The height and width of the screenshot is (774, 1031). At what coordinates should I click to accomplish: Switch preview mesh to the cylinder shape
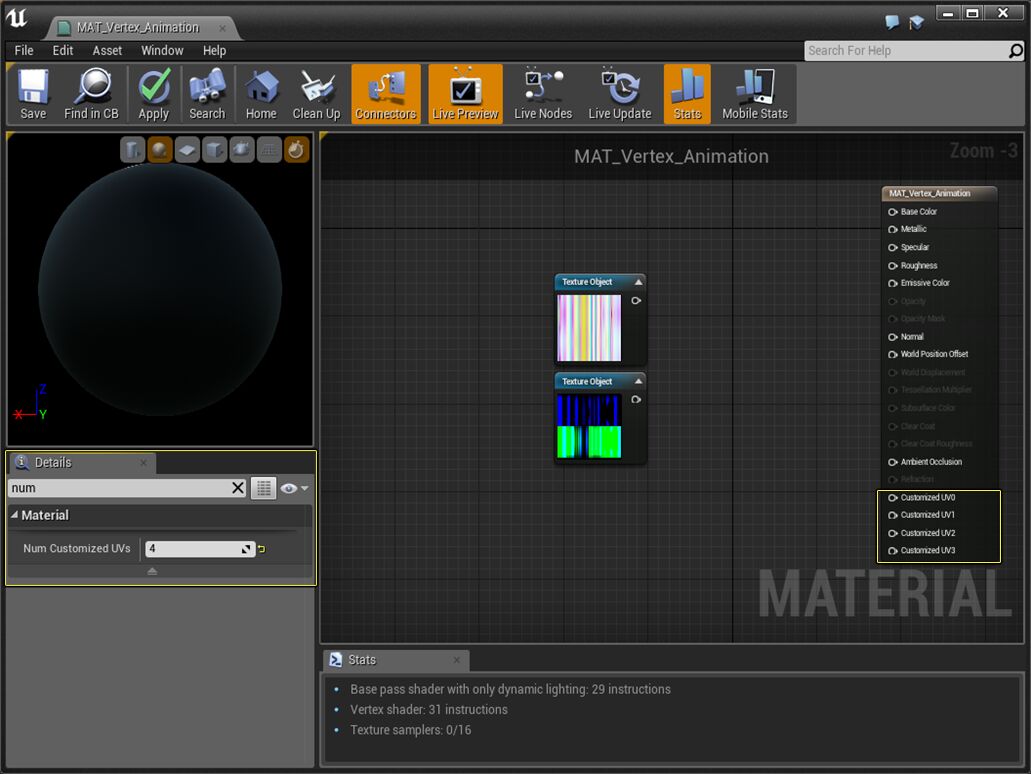pyautogui.click(x=132, y=149)
